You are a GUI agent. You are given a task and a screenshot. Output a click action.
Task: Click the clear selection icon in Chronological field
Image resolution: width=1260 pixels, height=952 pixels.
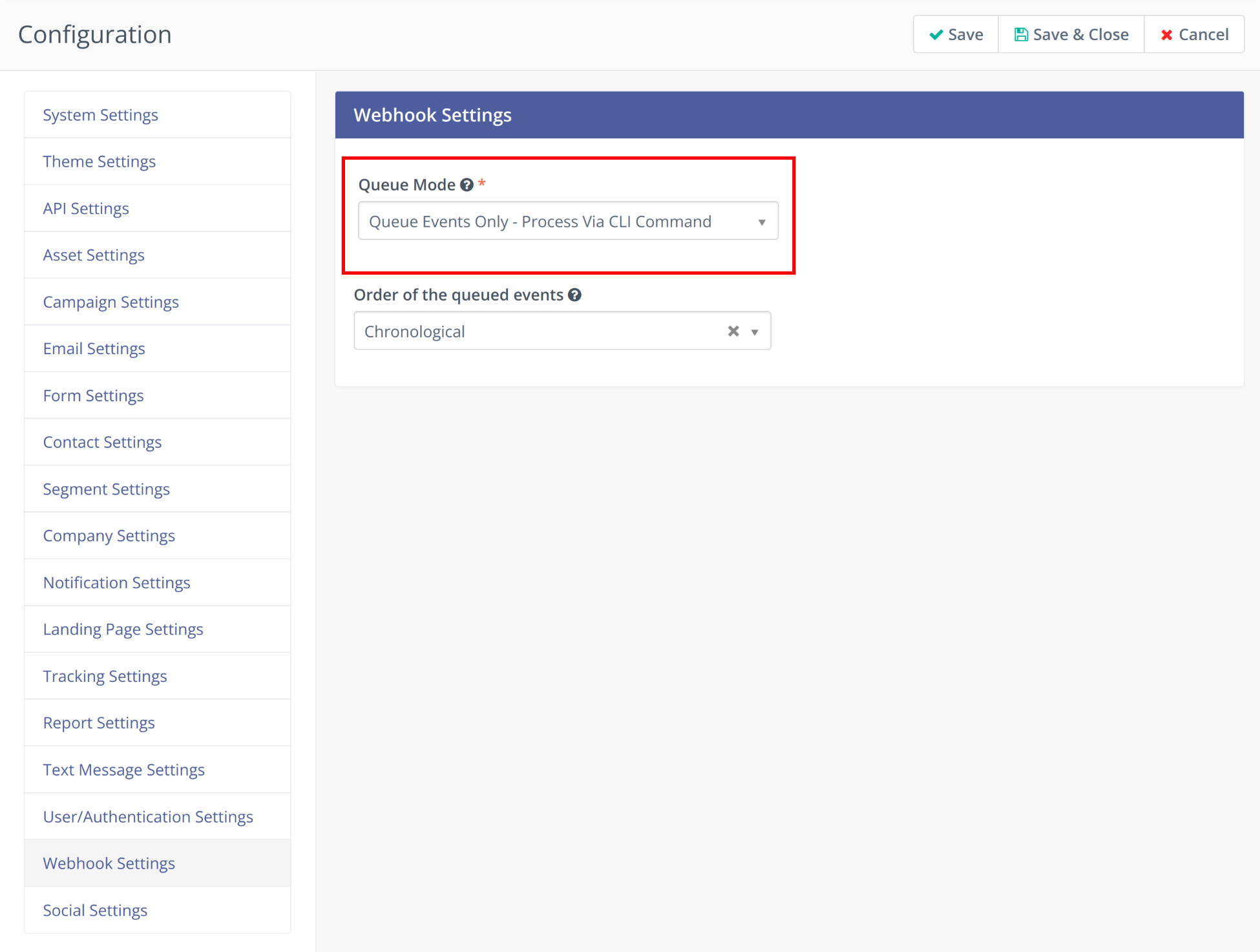[733, 331]
